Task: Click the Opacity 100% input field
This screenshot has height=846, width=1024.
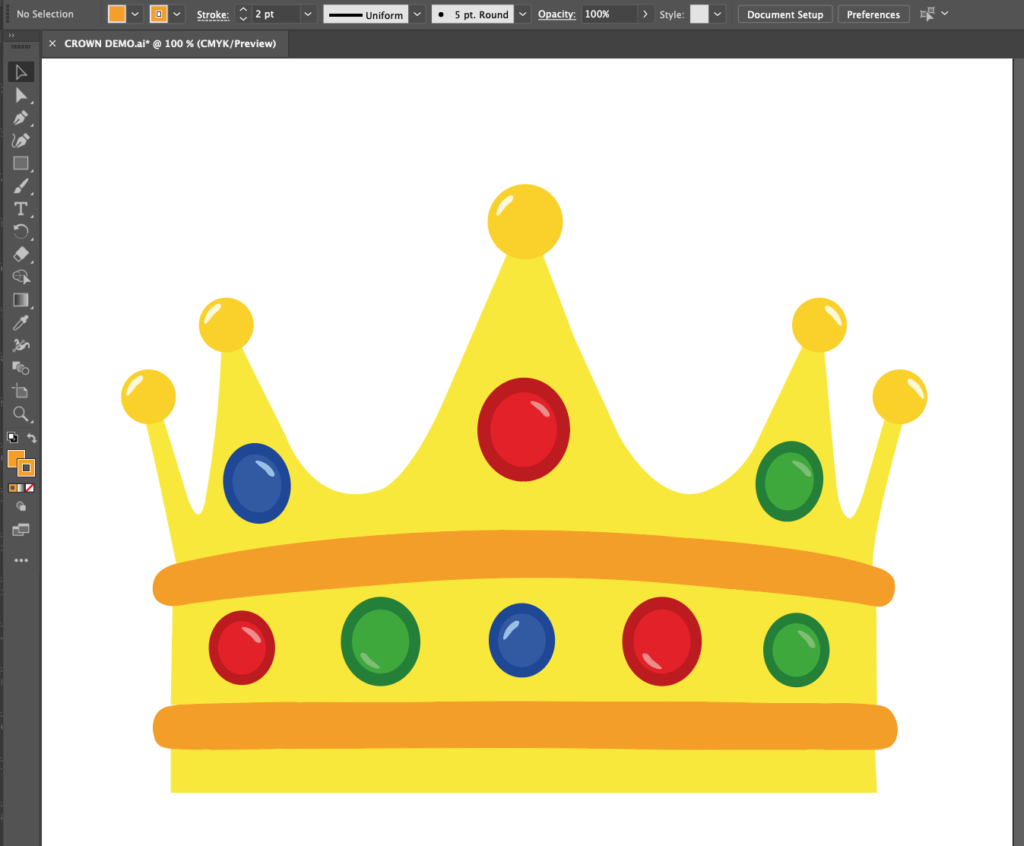Action: pos(608,15)
